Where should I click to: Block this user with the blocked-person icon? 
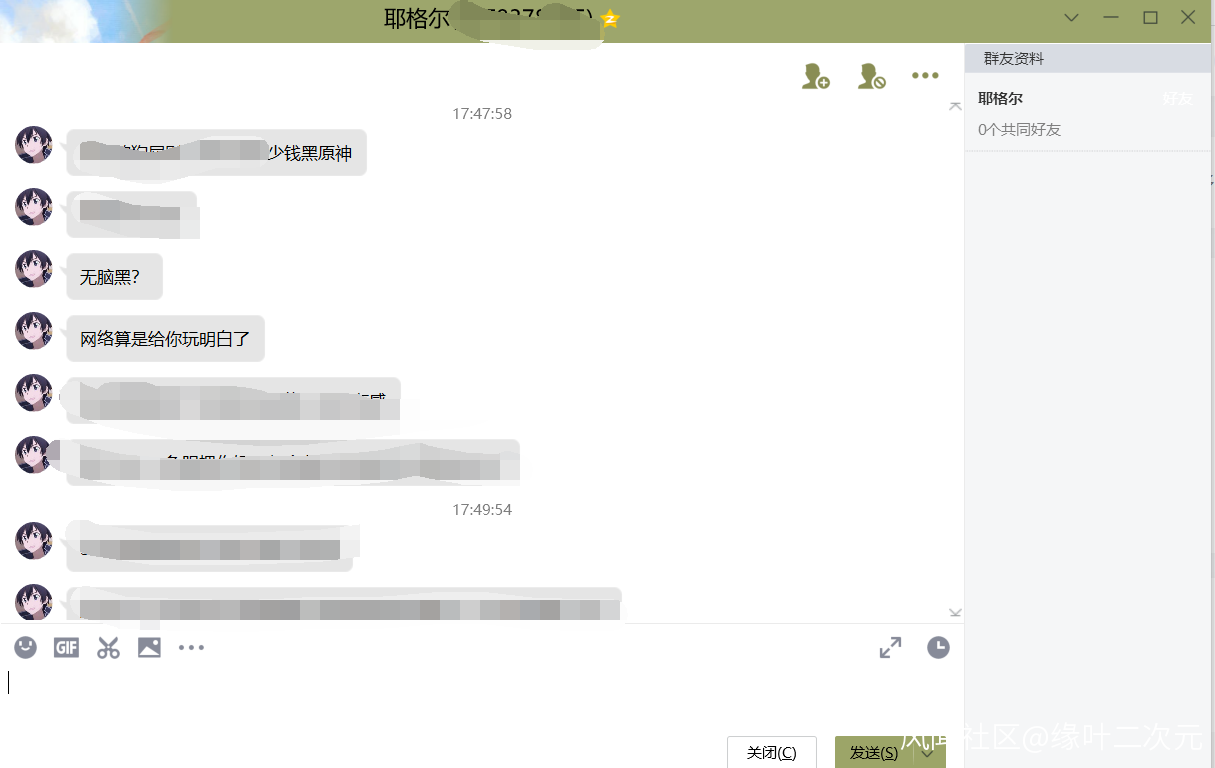(872, 76)
